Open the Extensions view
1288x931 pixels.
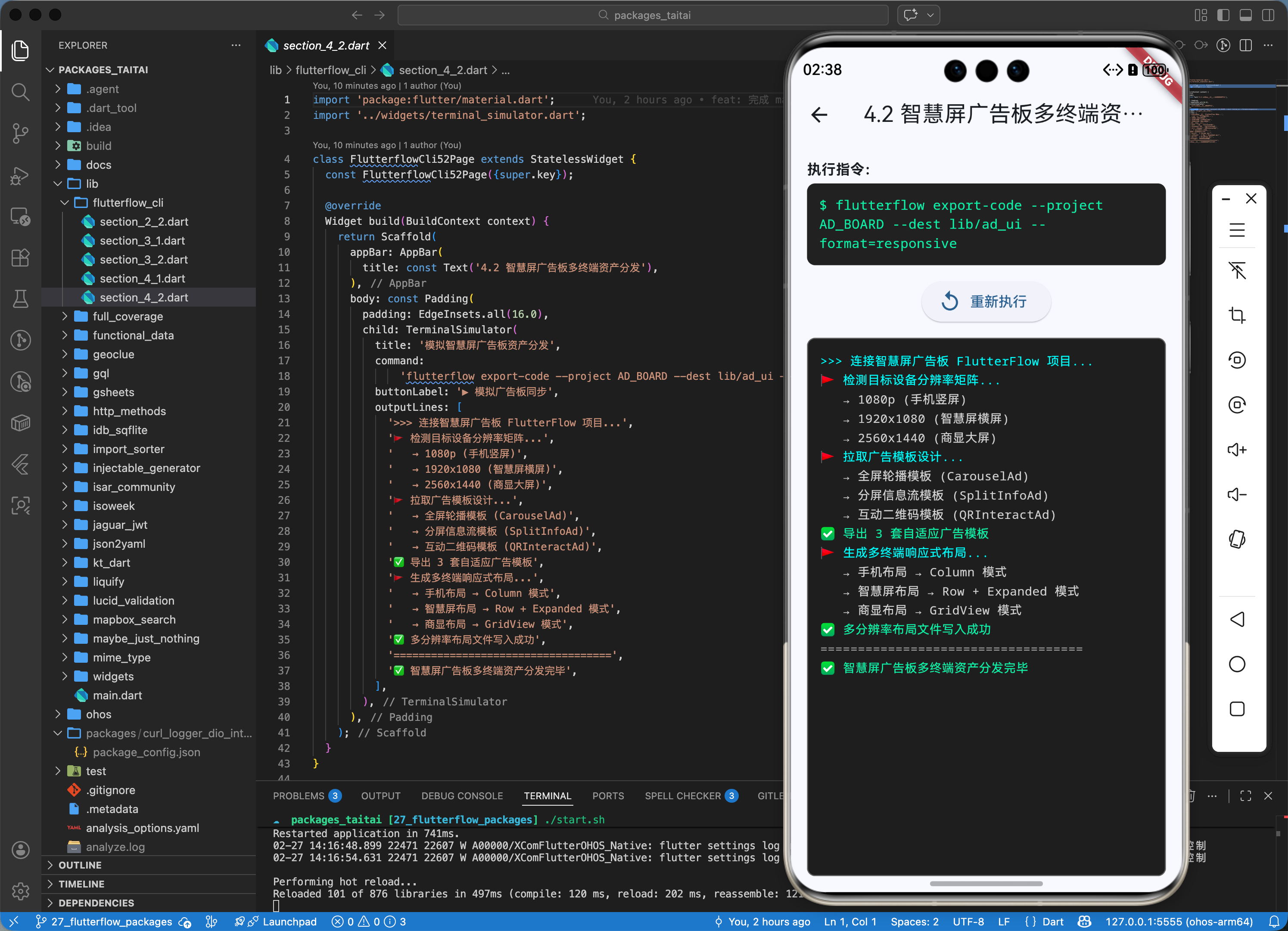(x=20, y=258)
